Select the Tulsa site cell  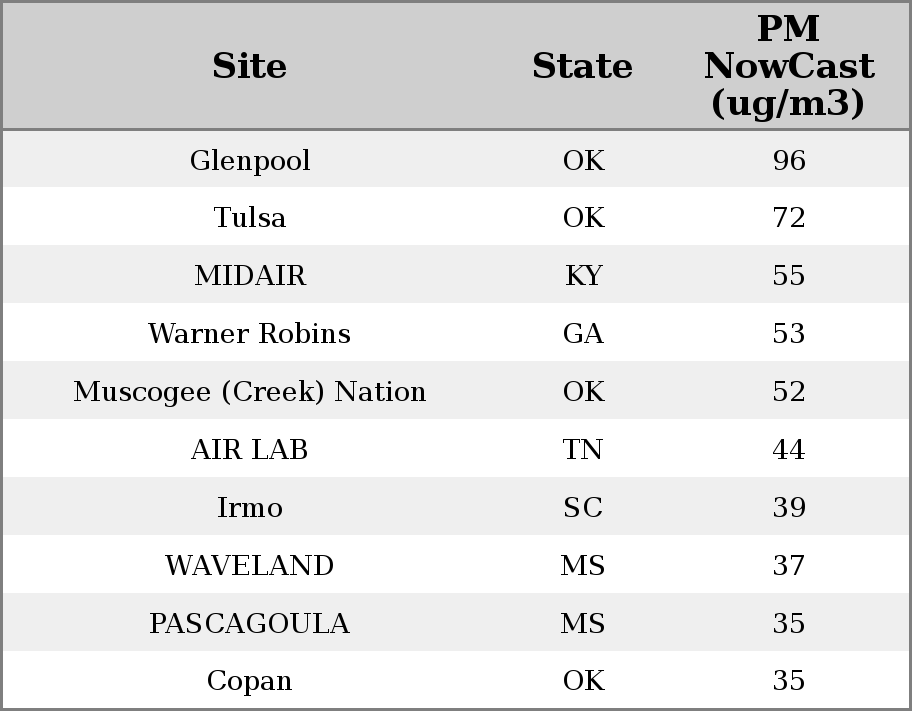coord(250,218)
